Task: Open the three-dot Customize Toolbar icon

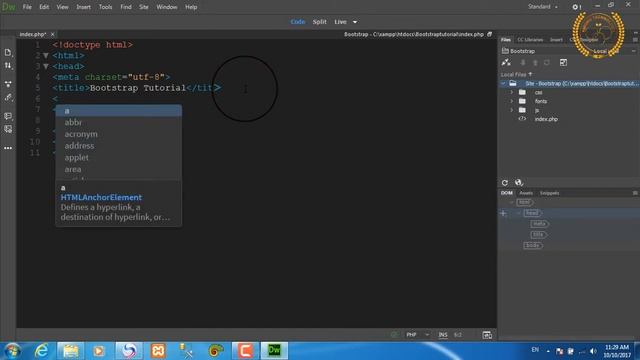Action: [8, 148]
